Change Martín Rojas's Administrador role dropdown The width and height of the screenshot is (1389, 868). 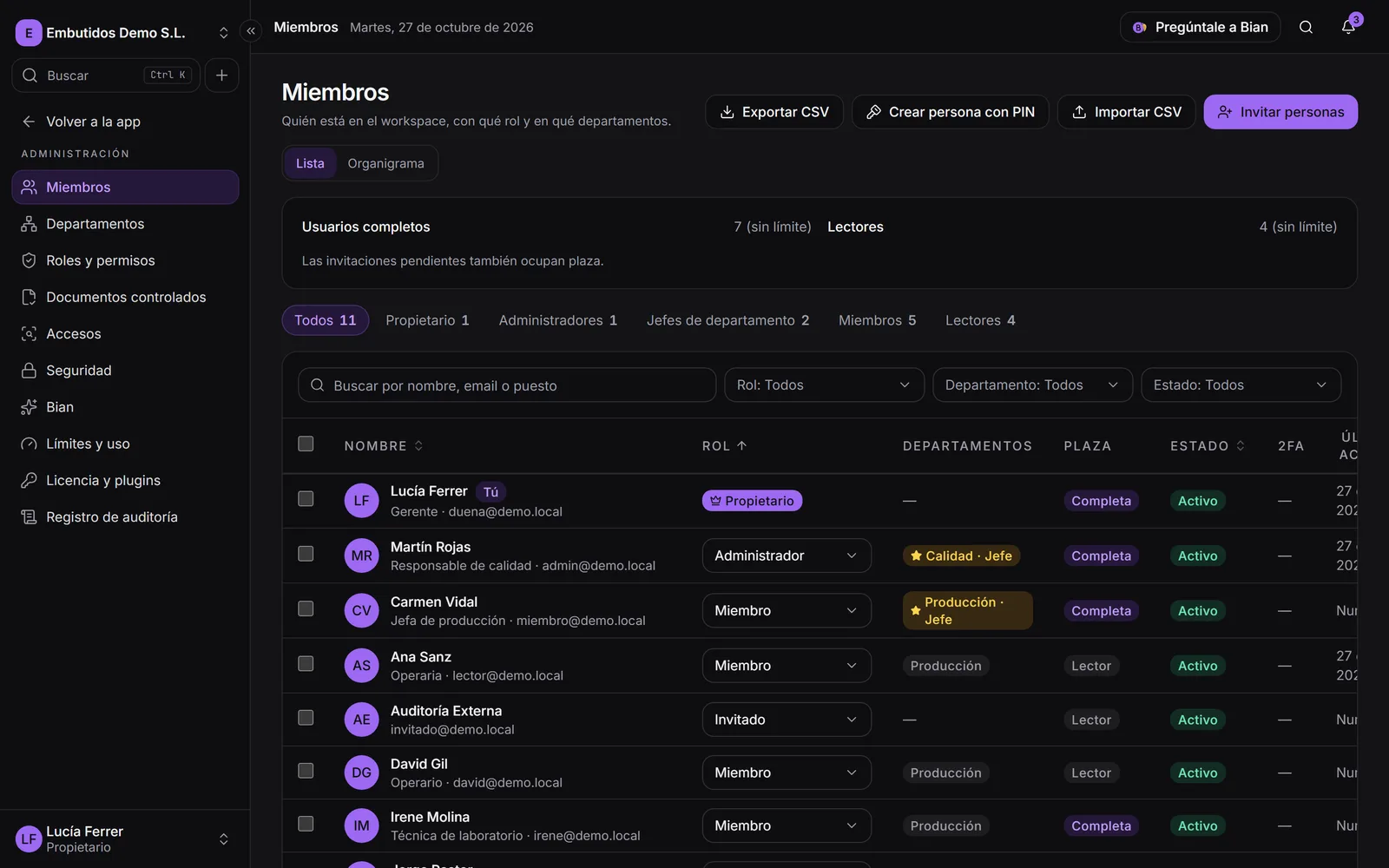click(x=787, y=556)
